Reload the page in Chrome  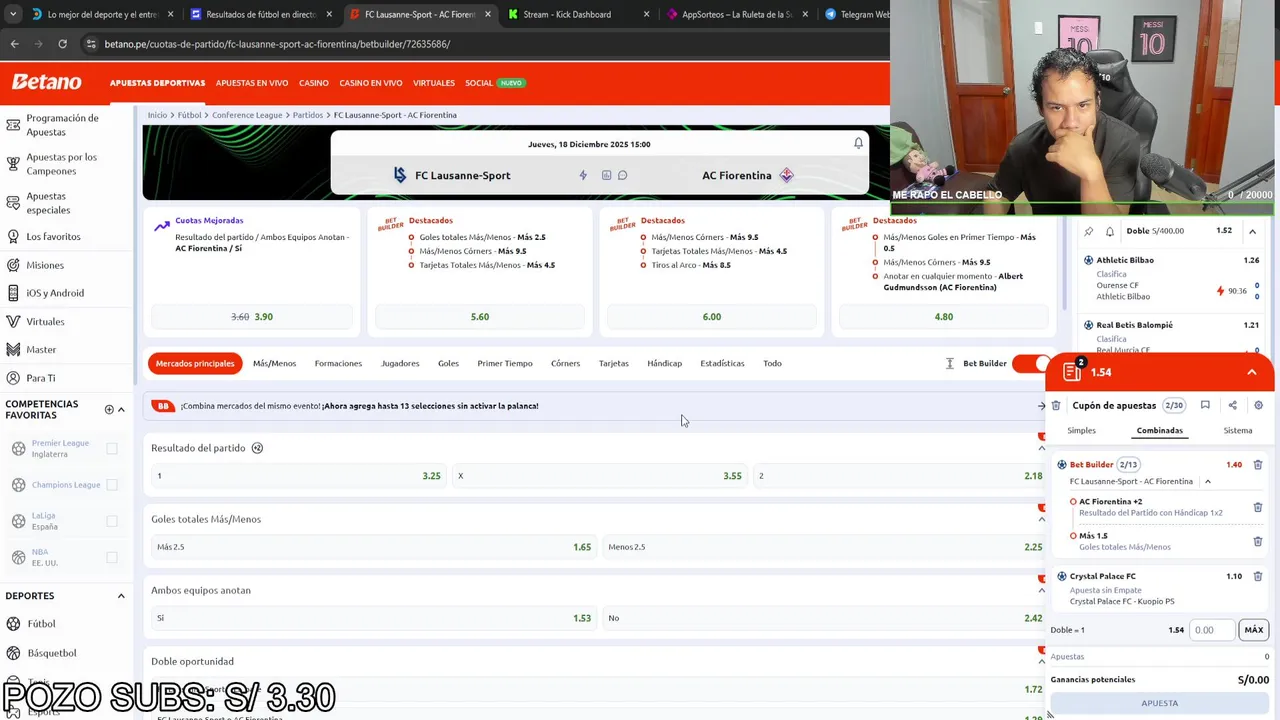(x=62, y=44)
